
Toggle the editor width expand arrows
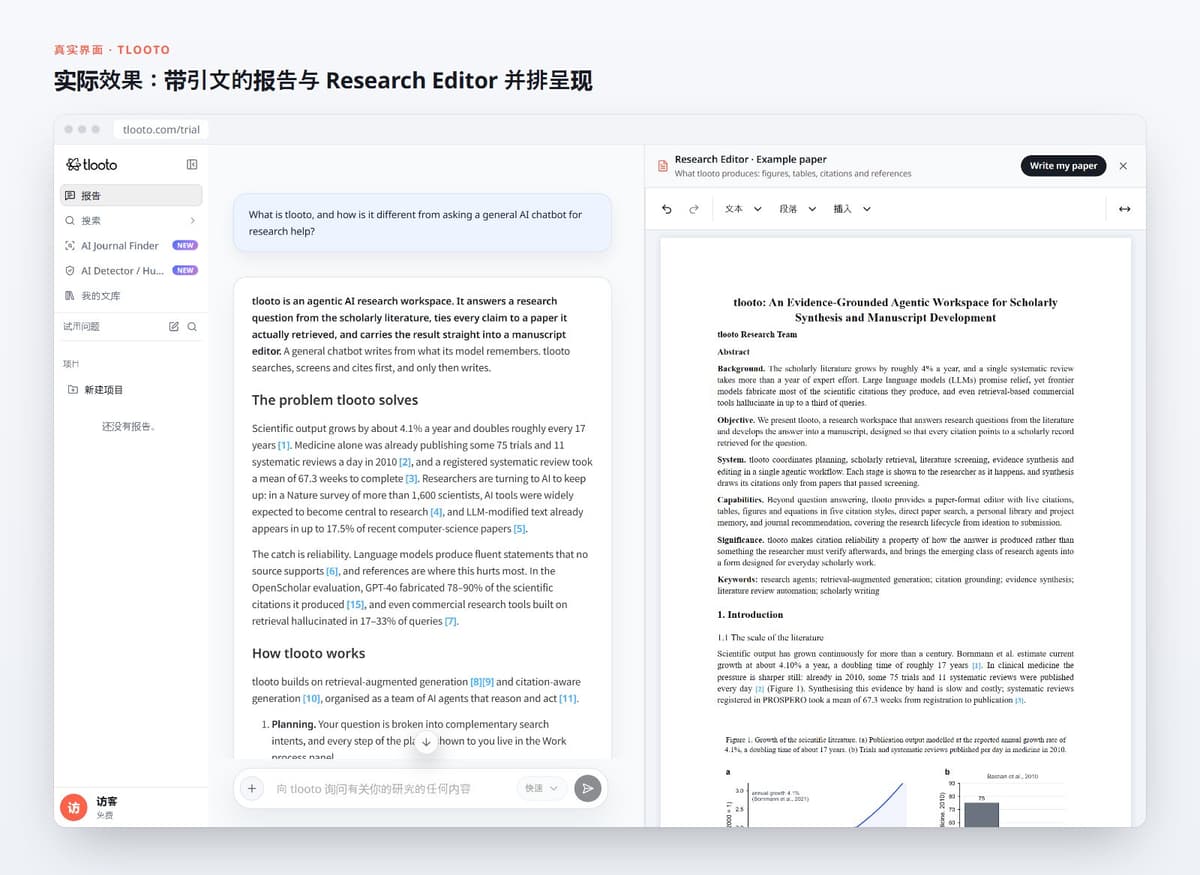click(1124, 209)
